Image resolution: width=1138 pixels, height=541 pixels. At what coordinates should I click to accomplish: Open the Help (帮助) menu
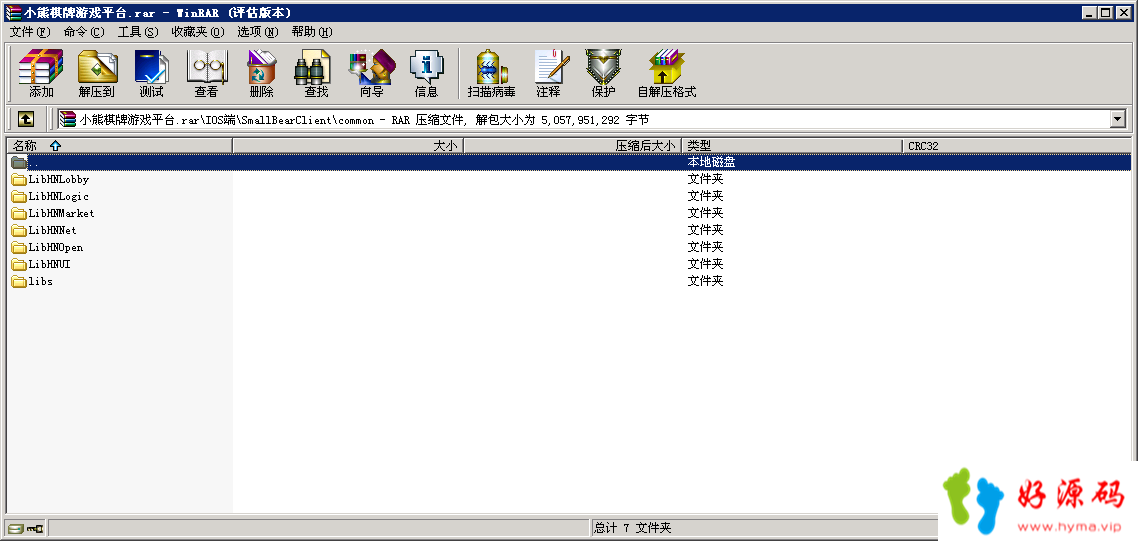point(312,32)
